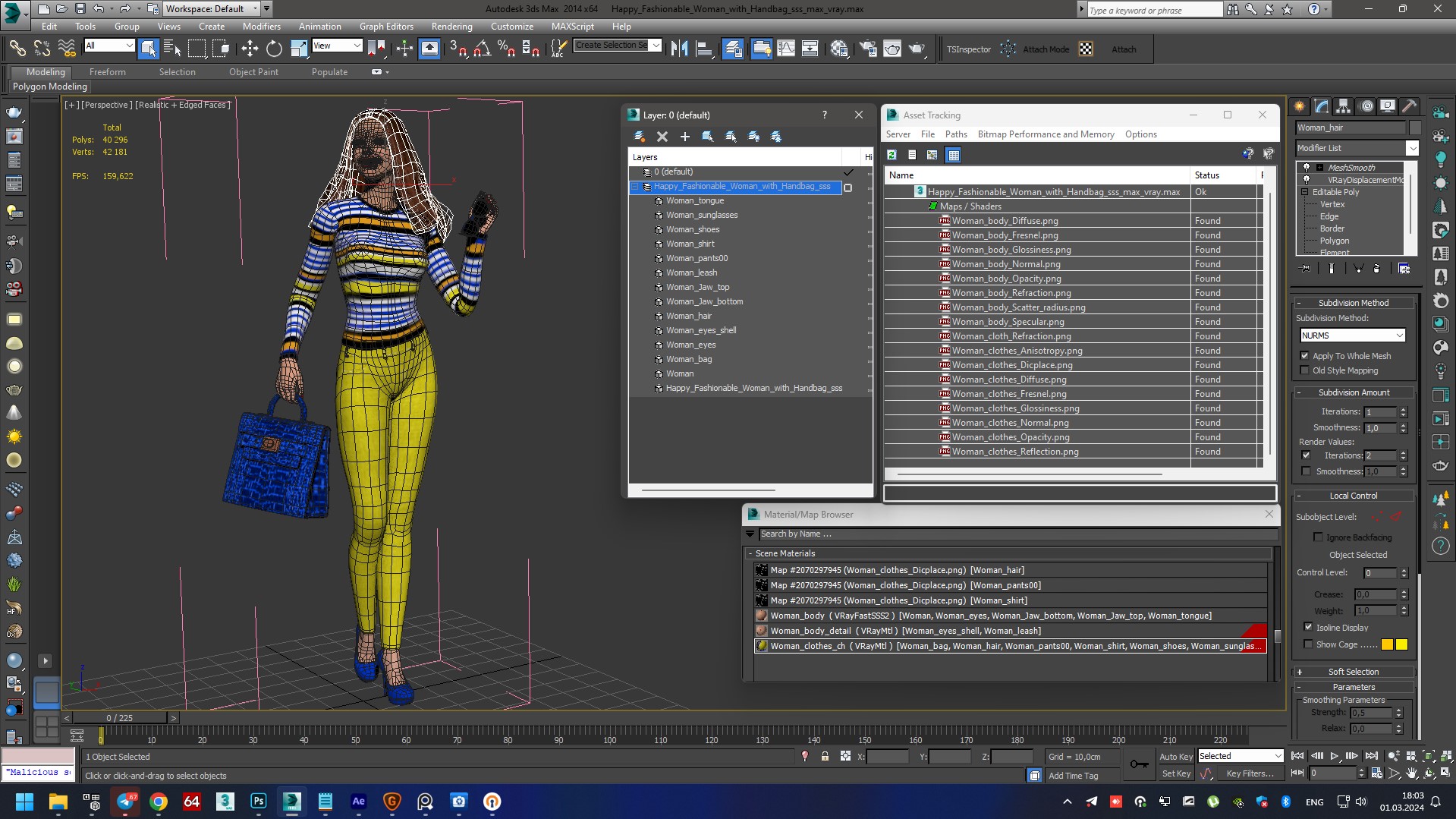Click first yellow Show Cage color swatch
Viewport: 1456px width, 819px height.
click(x=1387, y=644)
